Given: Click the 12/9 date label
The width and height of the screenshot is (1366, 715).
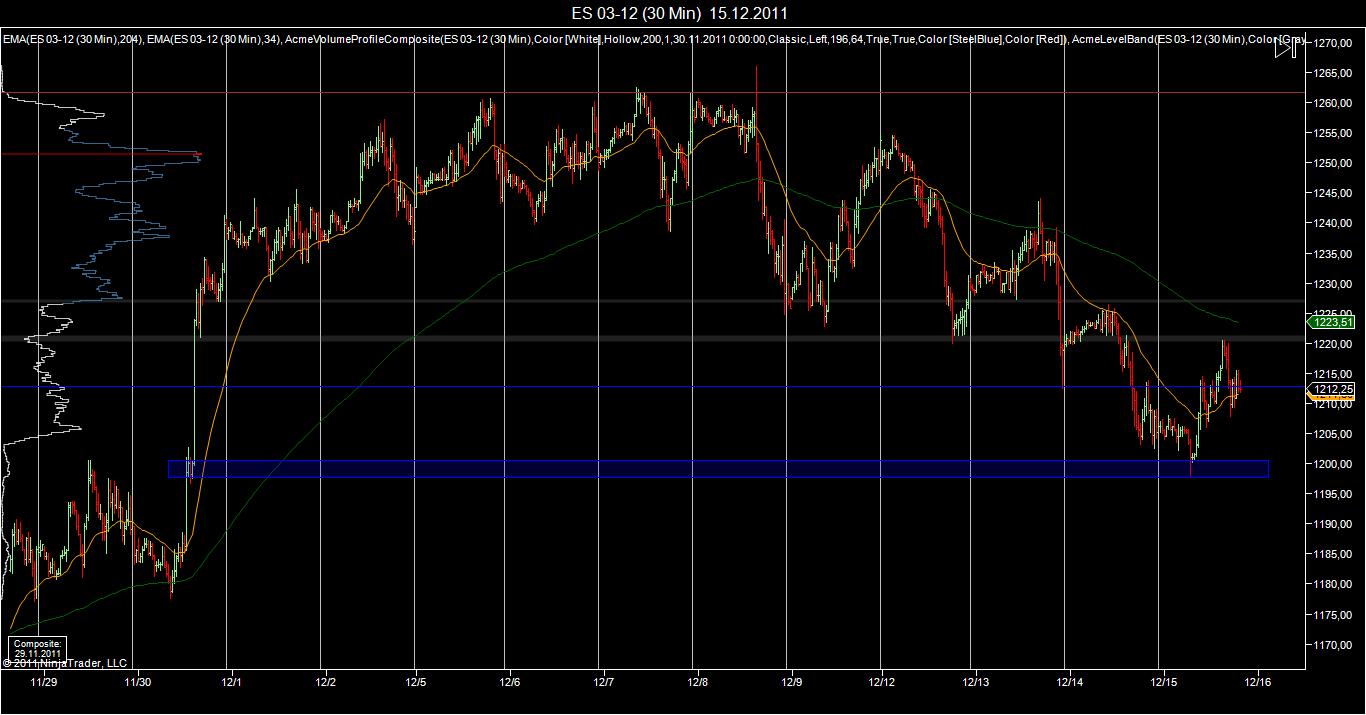Looking at the screenshot, I should (x=790, y=682).
